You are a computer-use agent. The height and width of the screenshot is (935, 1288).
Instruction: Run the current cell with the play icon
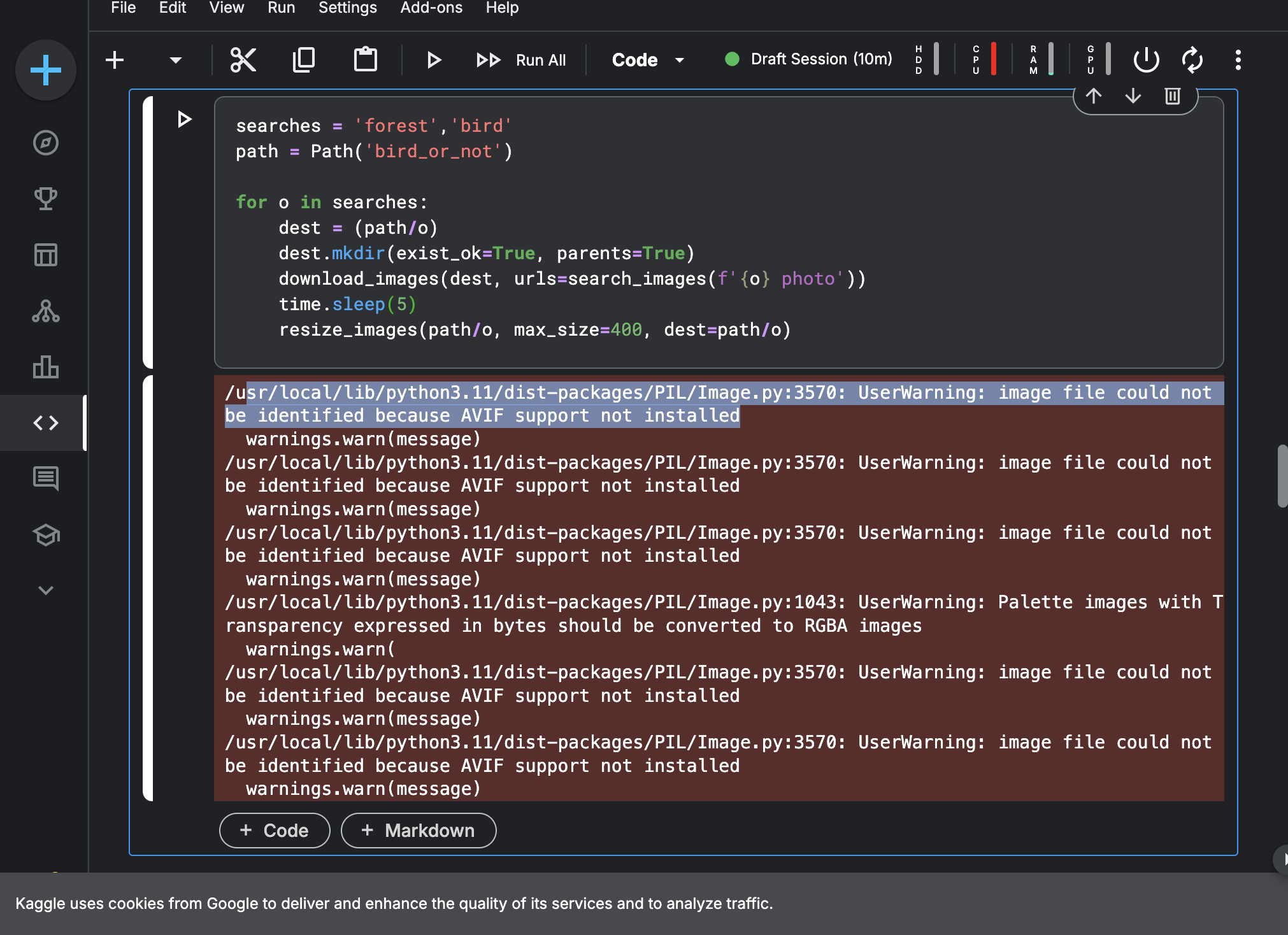click(x=434, y=60)
